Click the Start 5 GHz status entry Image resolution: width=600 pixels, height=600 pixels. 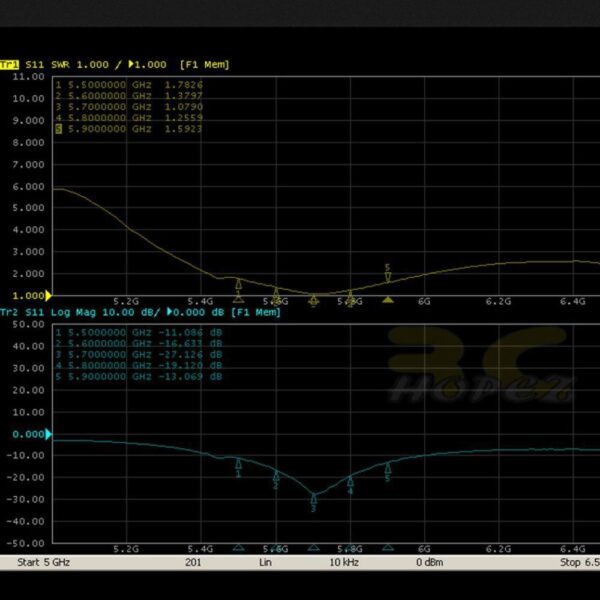[x=44, y=562]
